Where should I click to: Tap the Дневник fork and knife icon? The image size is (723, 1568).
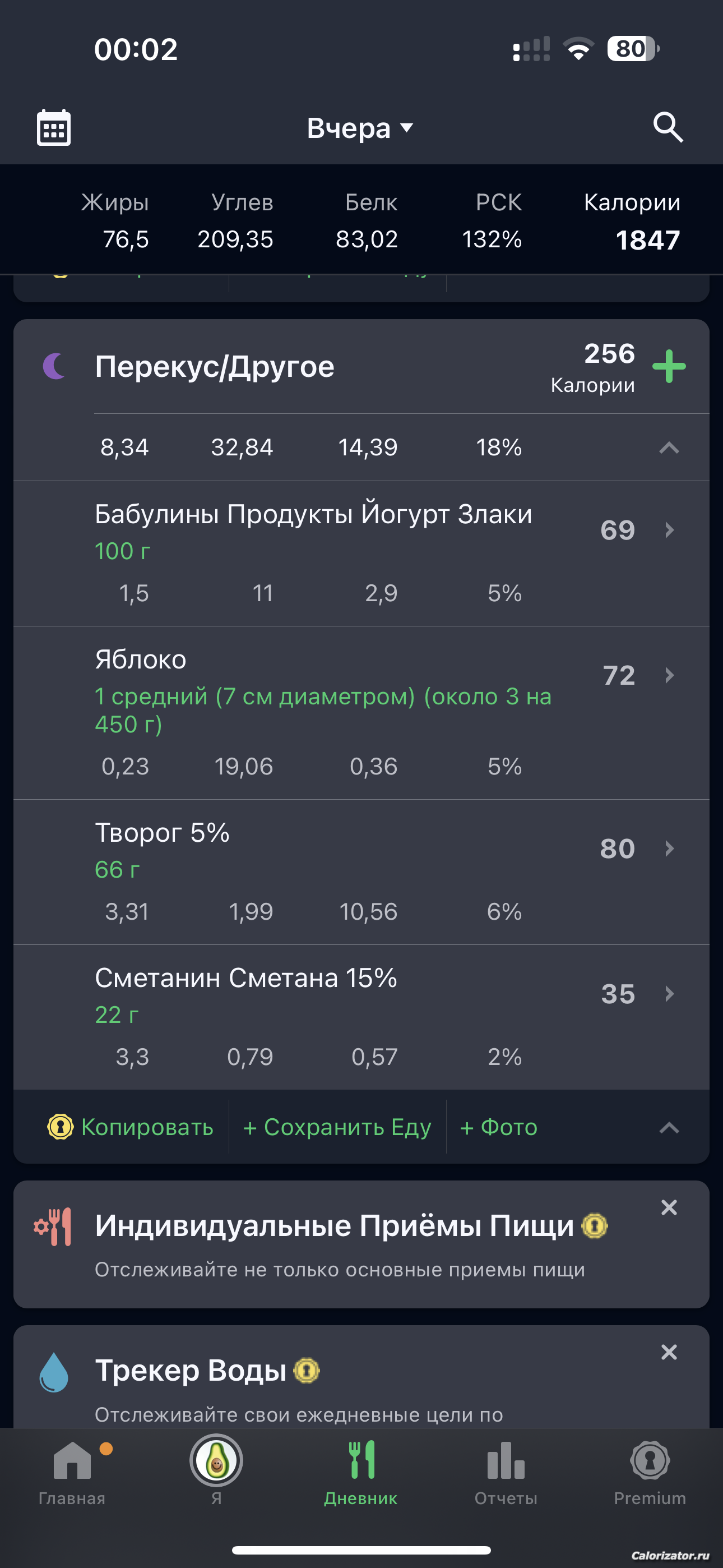click(361, 1461)
